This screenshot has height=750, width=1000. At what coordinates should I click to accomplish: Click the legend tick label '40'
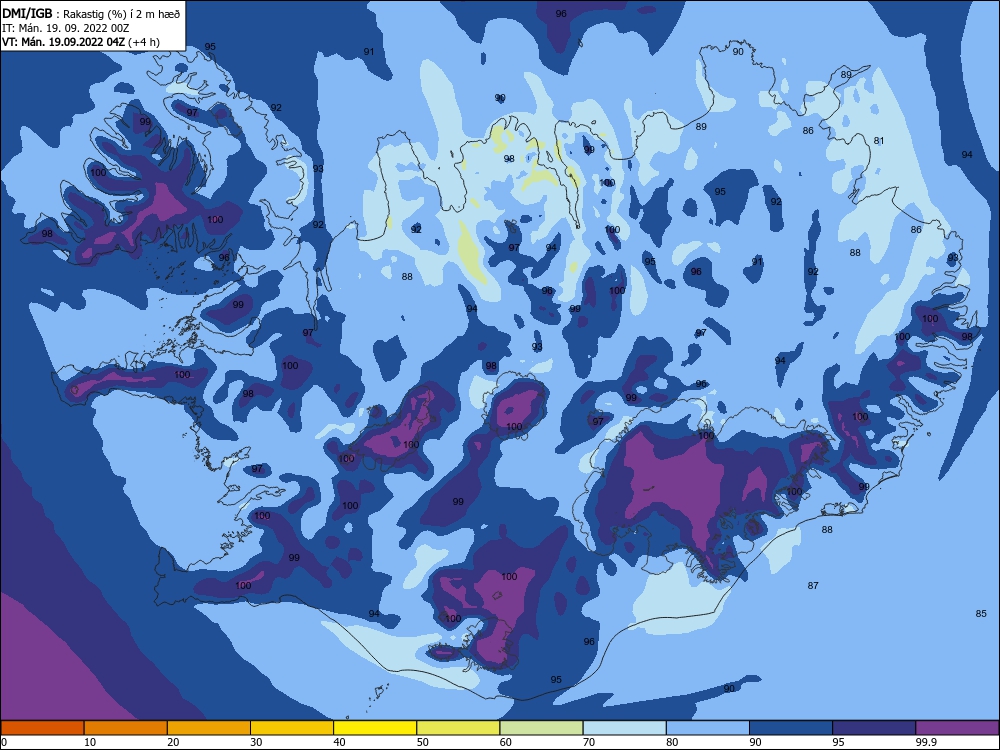[339, 742]
